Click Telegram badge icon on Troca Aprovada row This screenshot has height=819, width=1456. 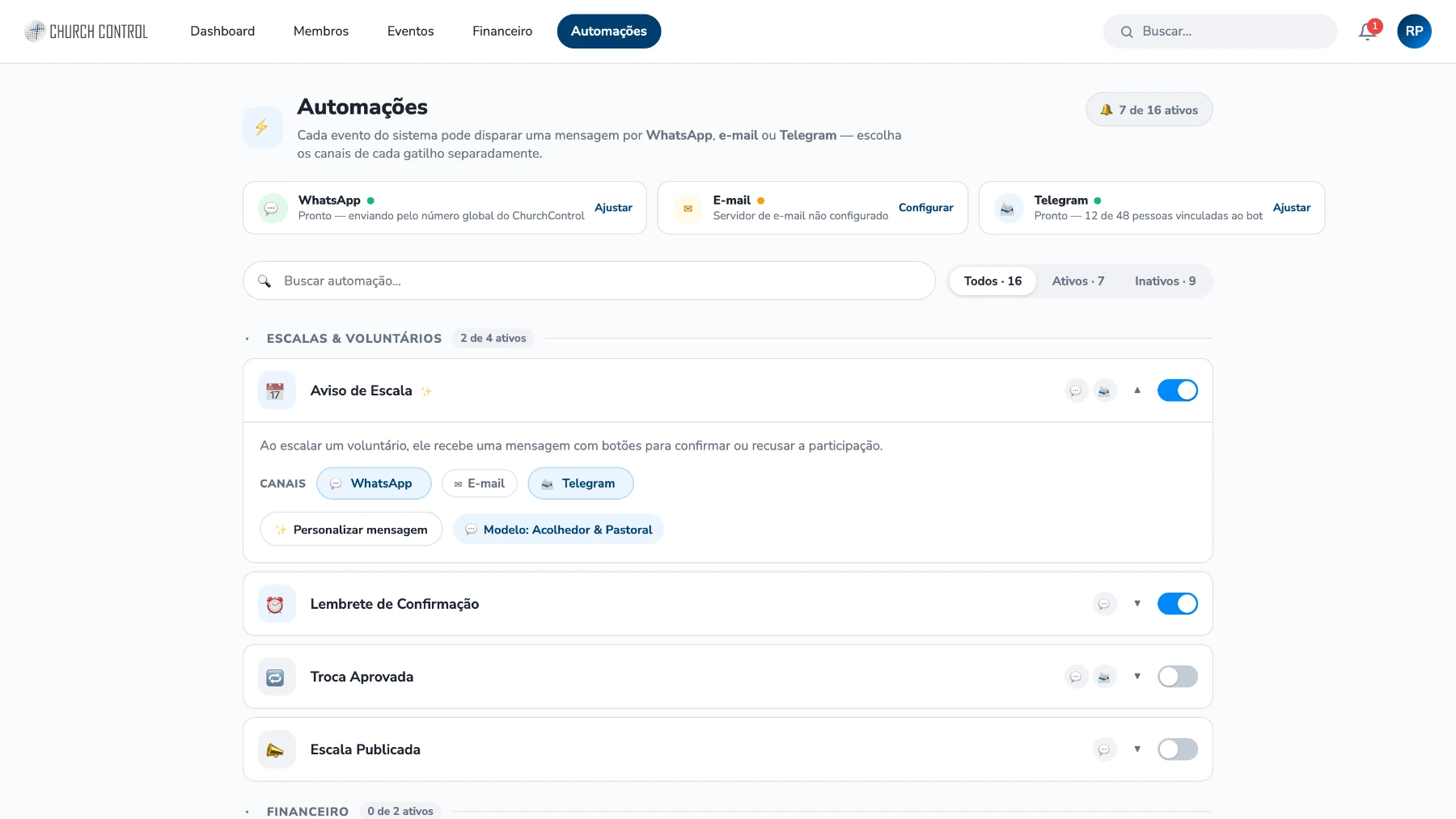click(1105, 677)
